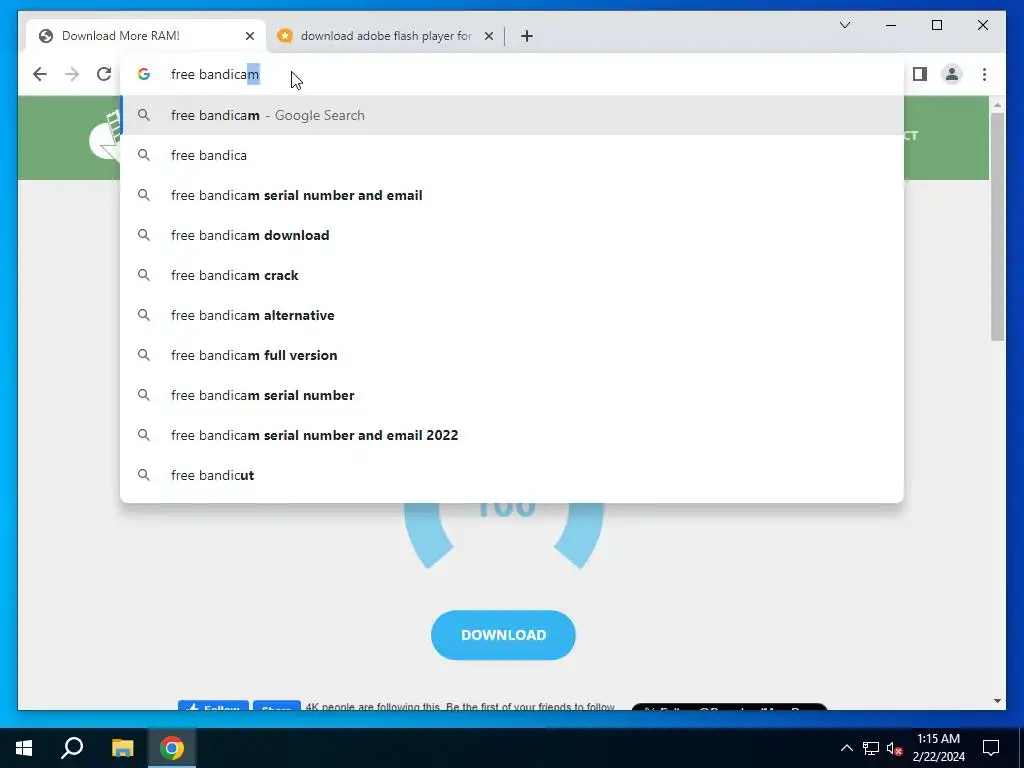Click the browser forward arrow

(x=72, y=74)
